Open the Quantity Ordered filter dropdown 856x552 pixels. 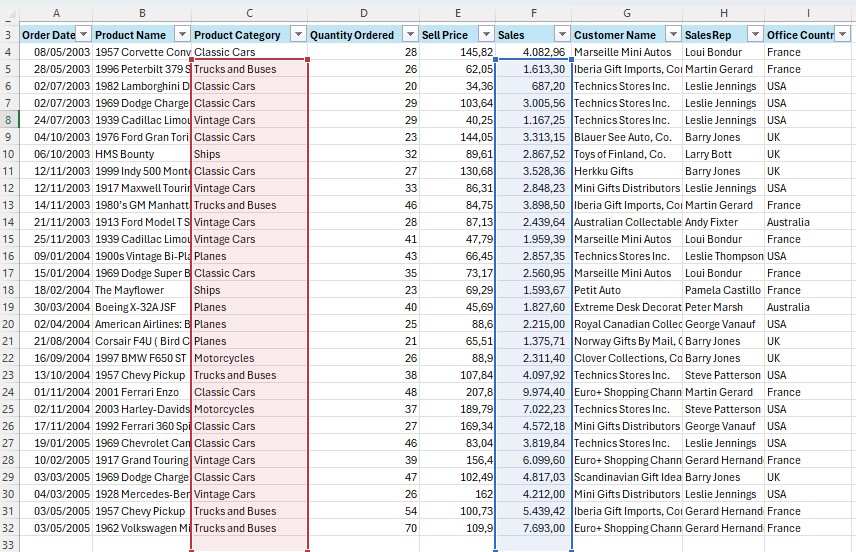tap(410, 35)
